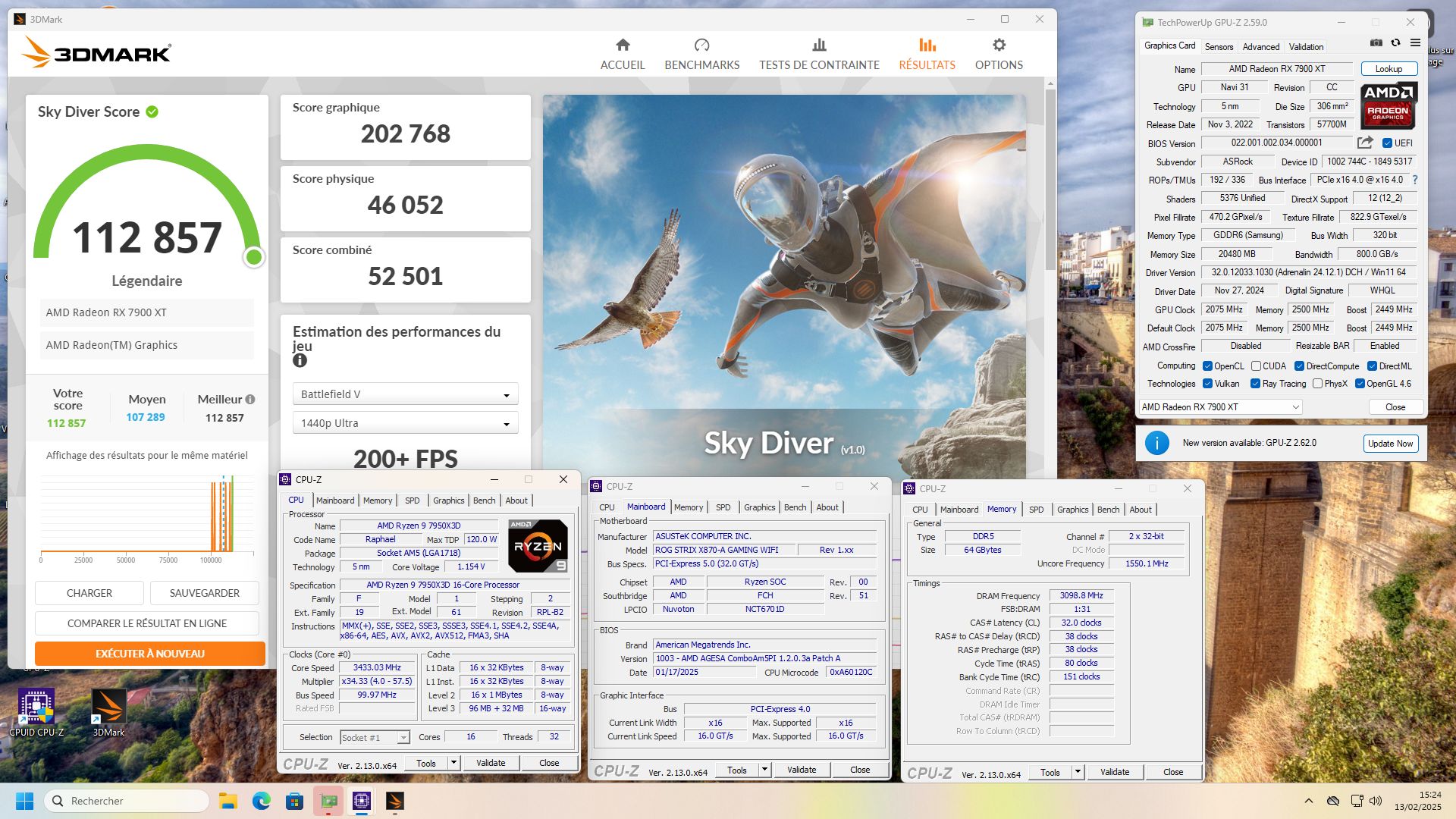1456x819 pixels.
Task: Toggle DirectML checkbox
Action: click(1372, 366)
